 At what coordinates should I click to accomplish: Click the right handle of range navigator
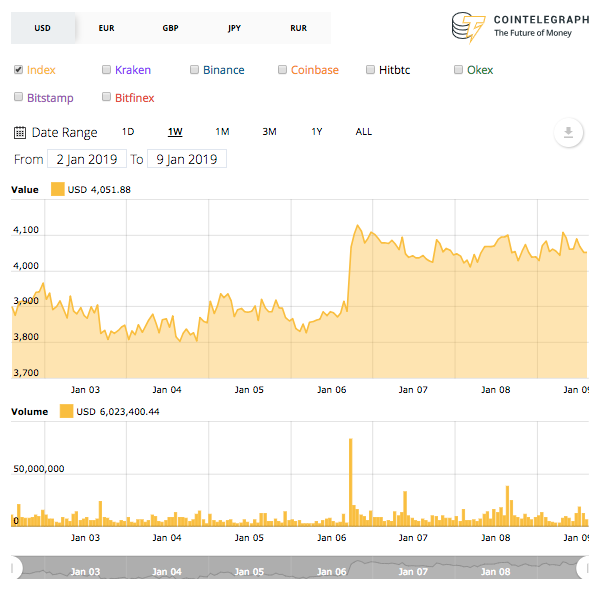[x=583, y=567]
